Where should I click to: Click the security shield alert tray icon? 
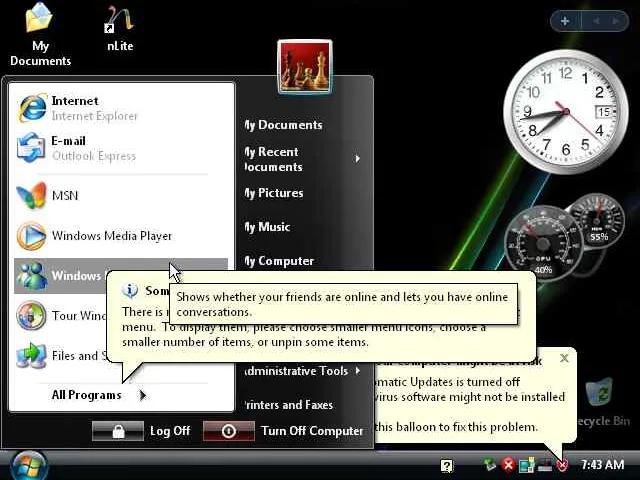563,464
